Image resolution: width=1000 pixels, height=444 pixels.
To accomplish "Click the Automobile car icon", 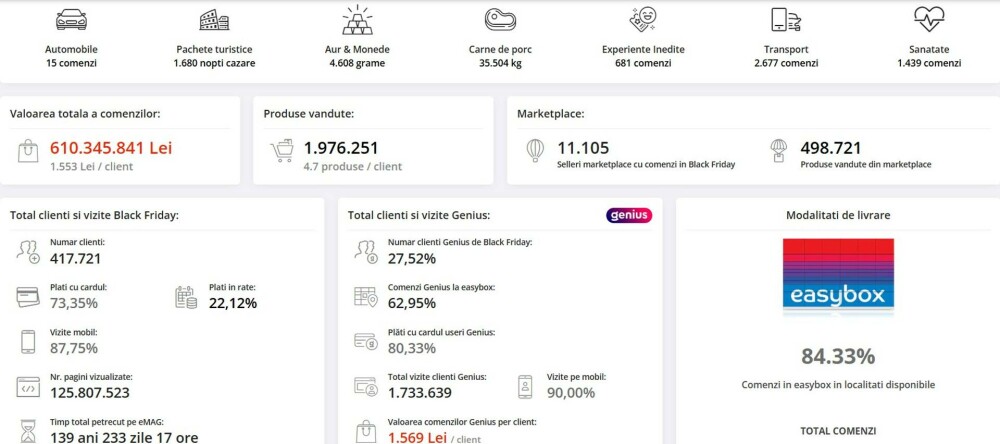I will point(71,20).
